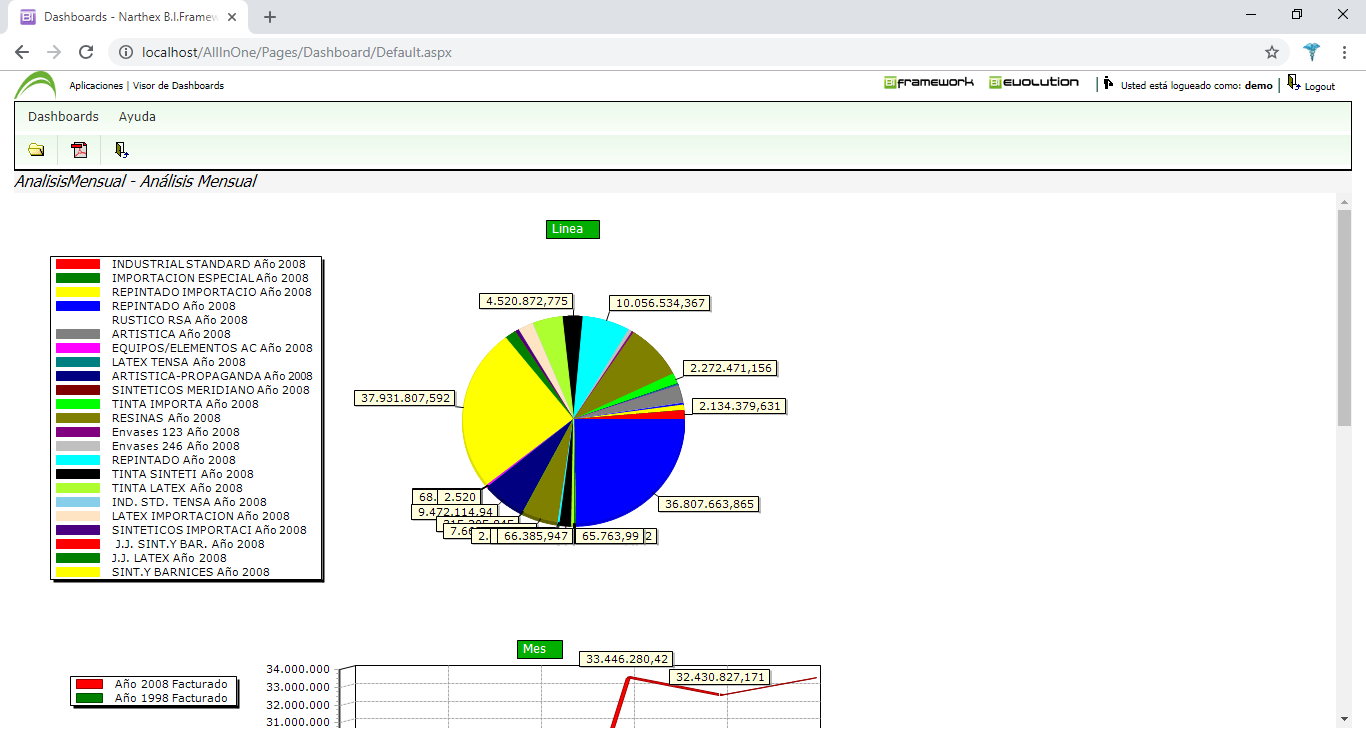Open the Dashboards menu

[x=63, y=117]
